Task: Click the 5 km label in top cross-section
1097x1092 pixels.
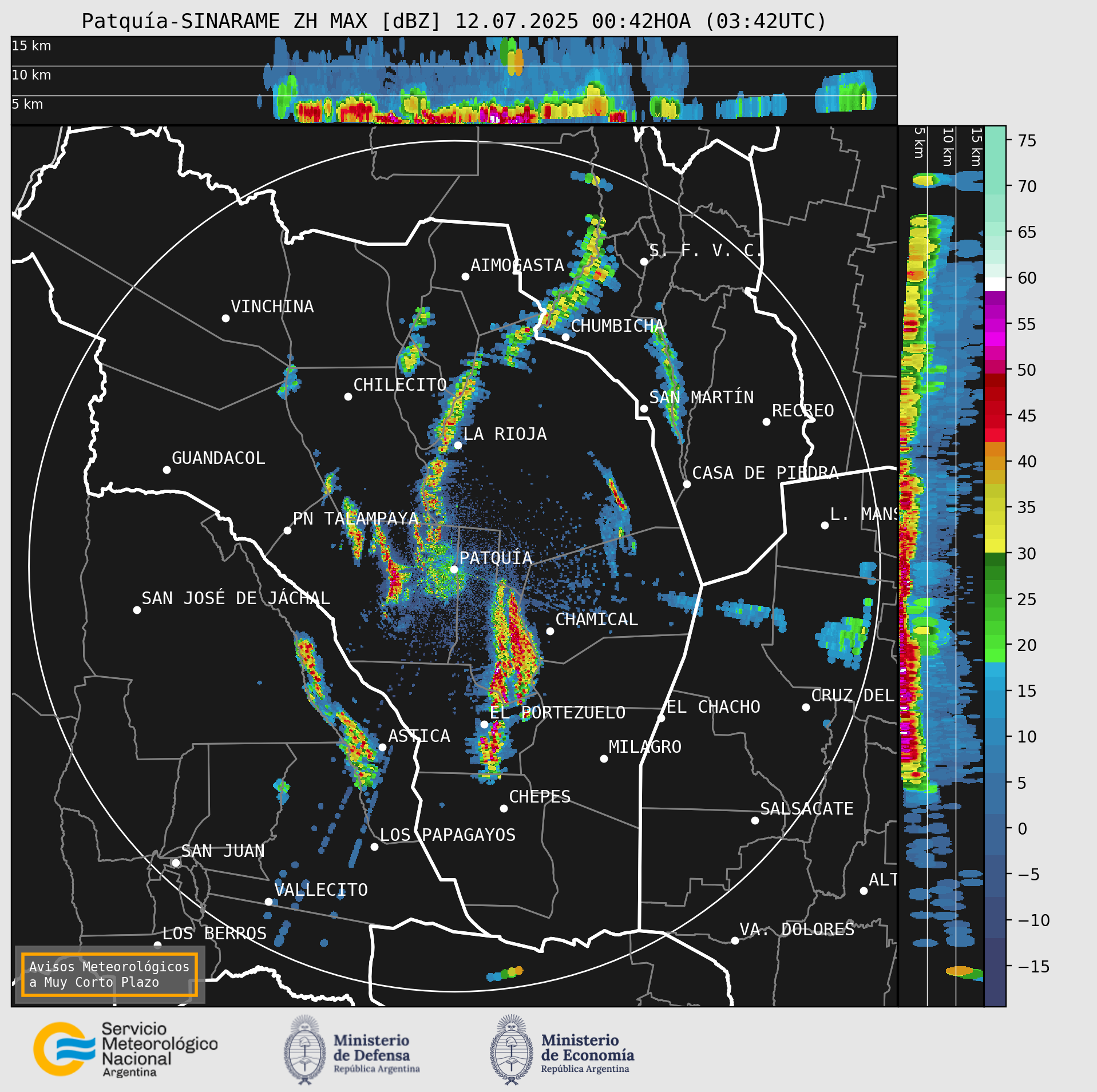Action: click(x=27, y=104)
